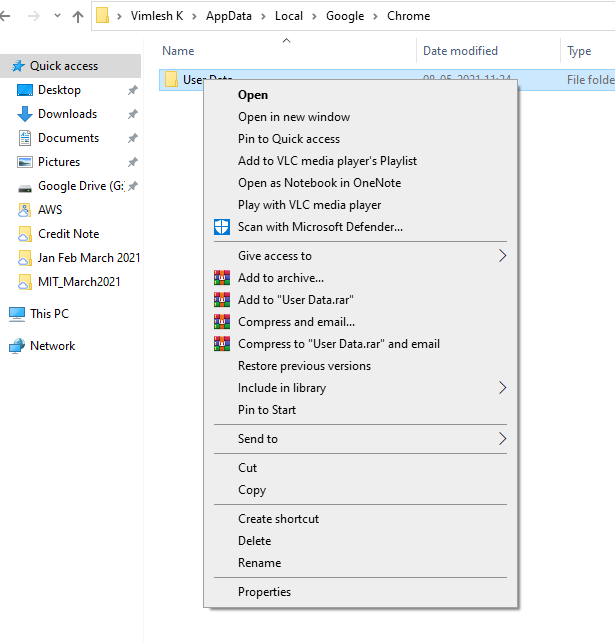Click the blue Downloads arrow icon
Screen dimensions: 615x643
point(25,114)
